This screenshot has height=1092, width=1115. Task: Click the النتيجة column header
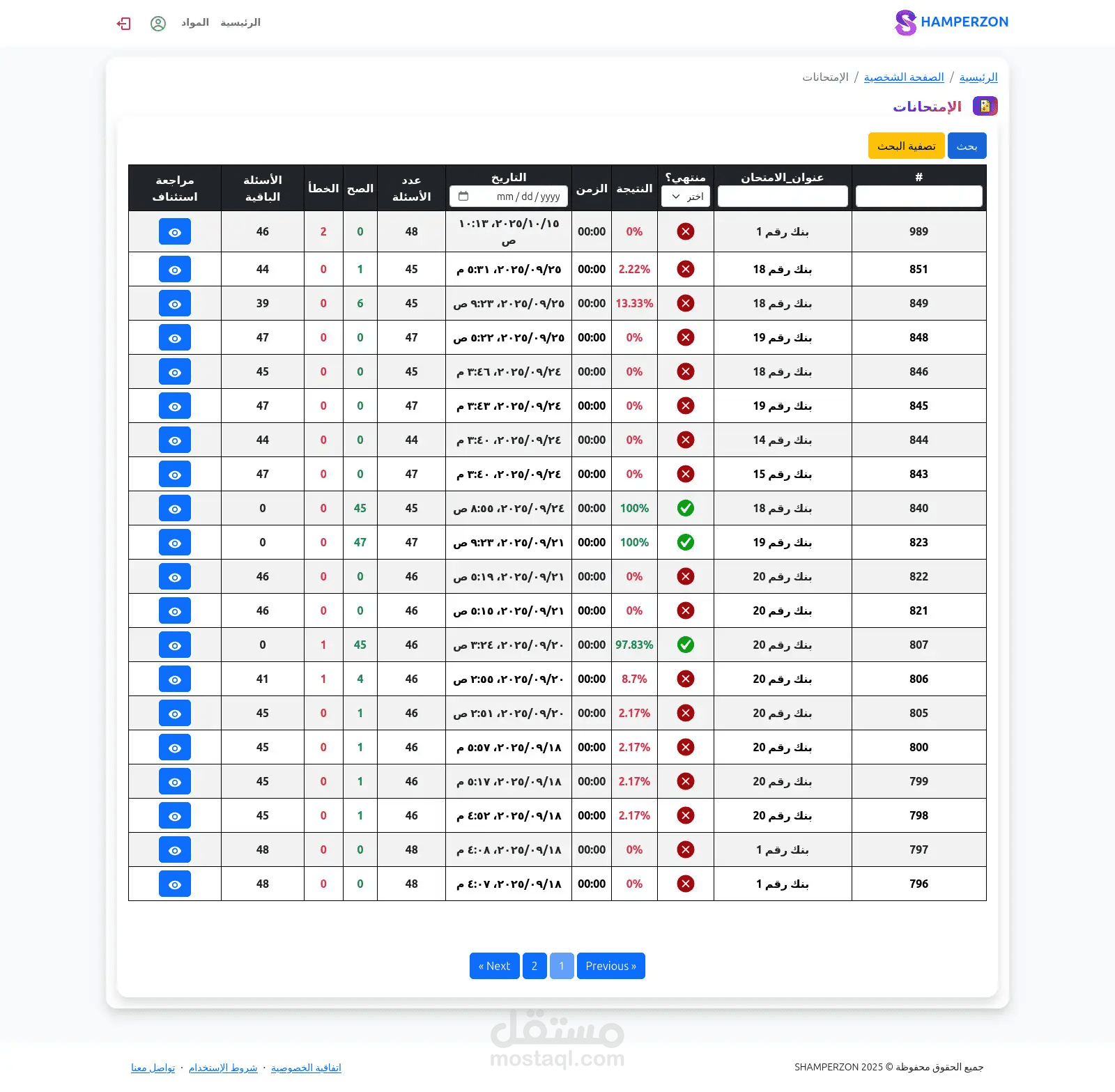[634, 188]
